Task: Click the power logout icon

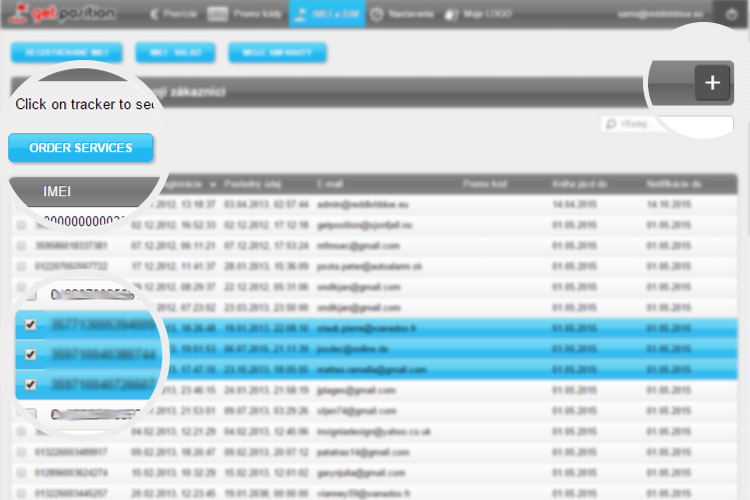Action: coord(731,14)
